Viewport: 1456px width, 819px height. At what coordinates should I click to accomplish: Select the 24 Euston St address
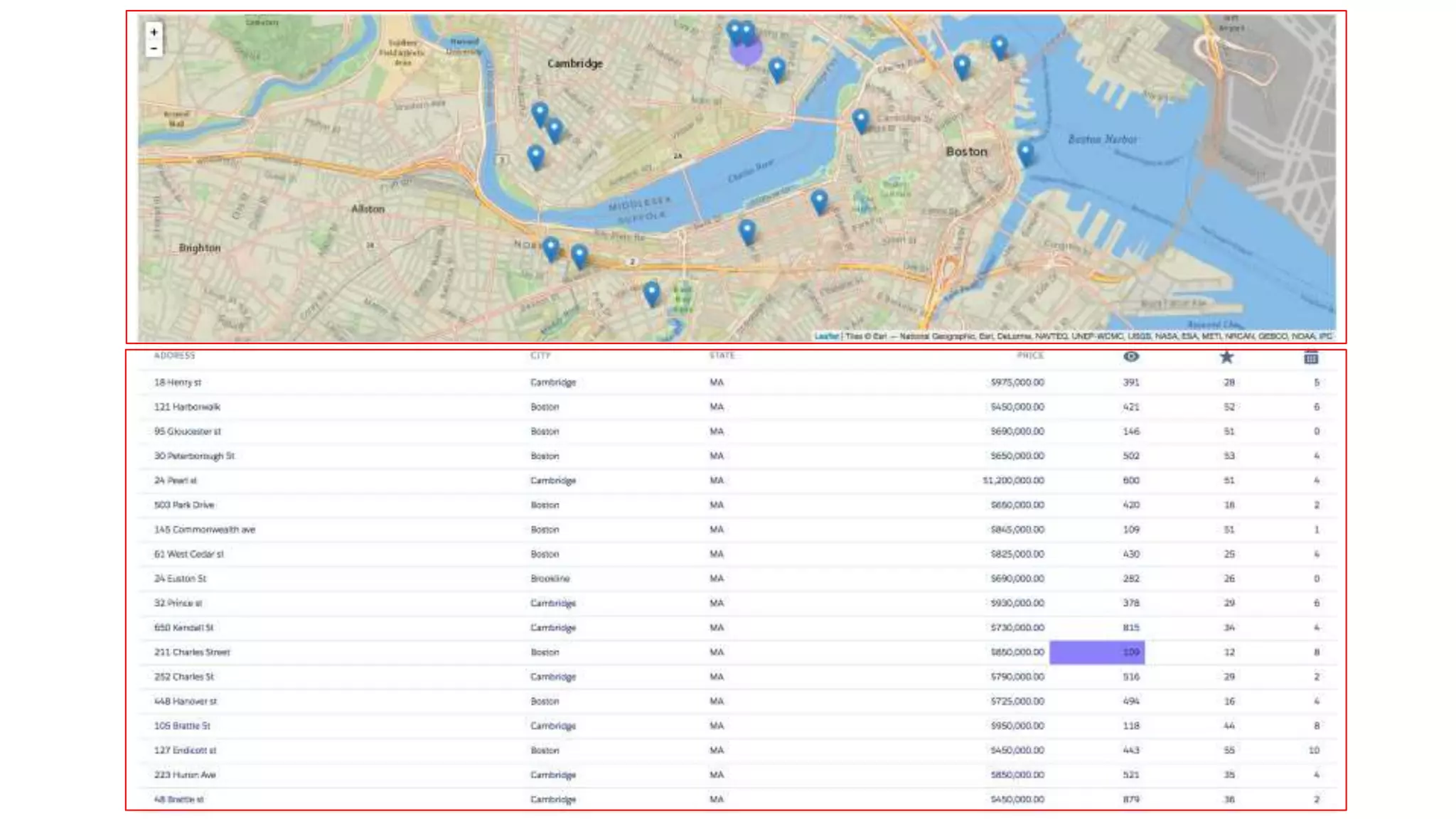[180, 579]
